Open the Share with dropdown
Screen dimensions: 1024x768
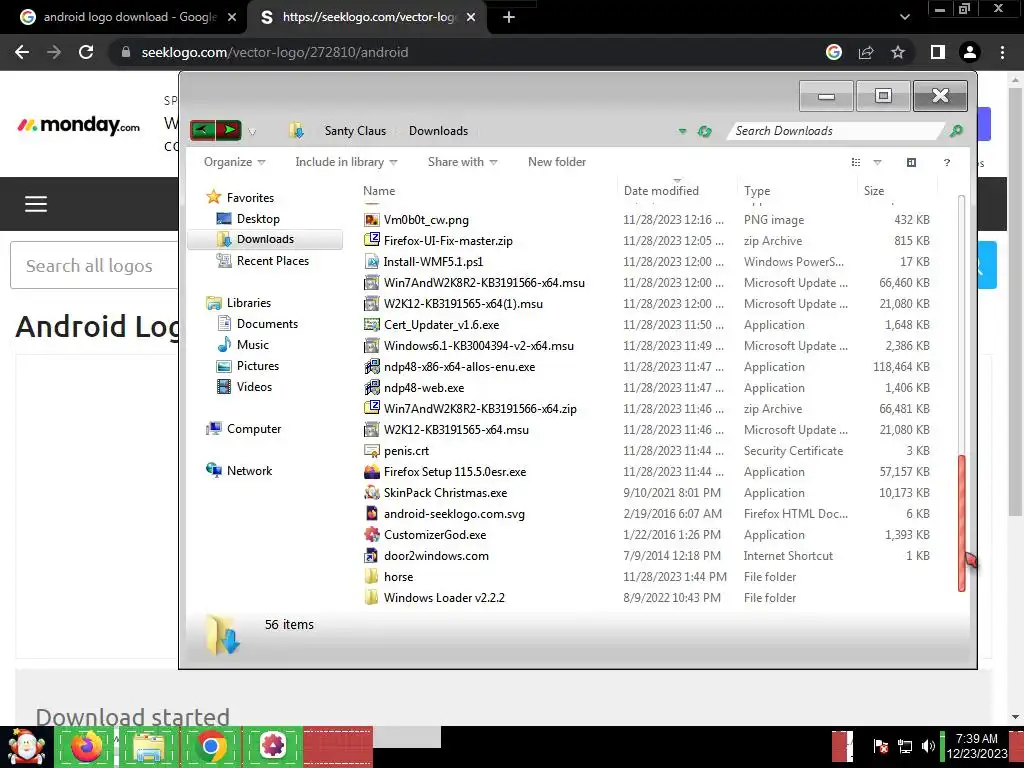[462, 162]
